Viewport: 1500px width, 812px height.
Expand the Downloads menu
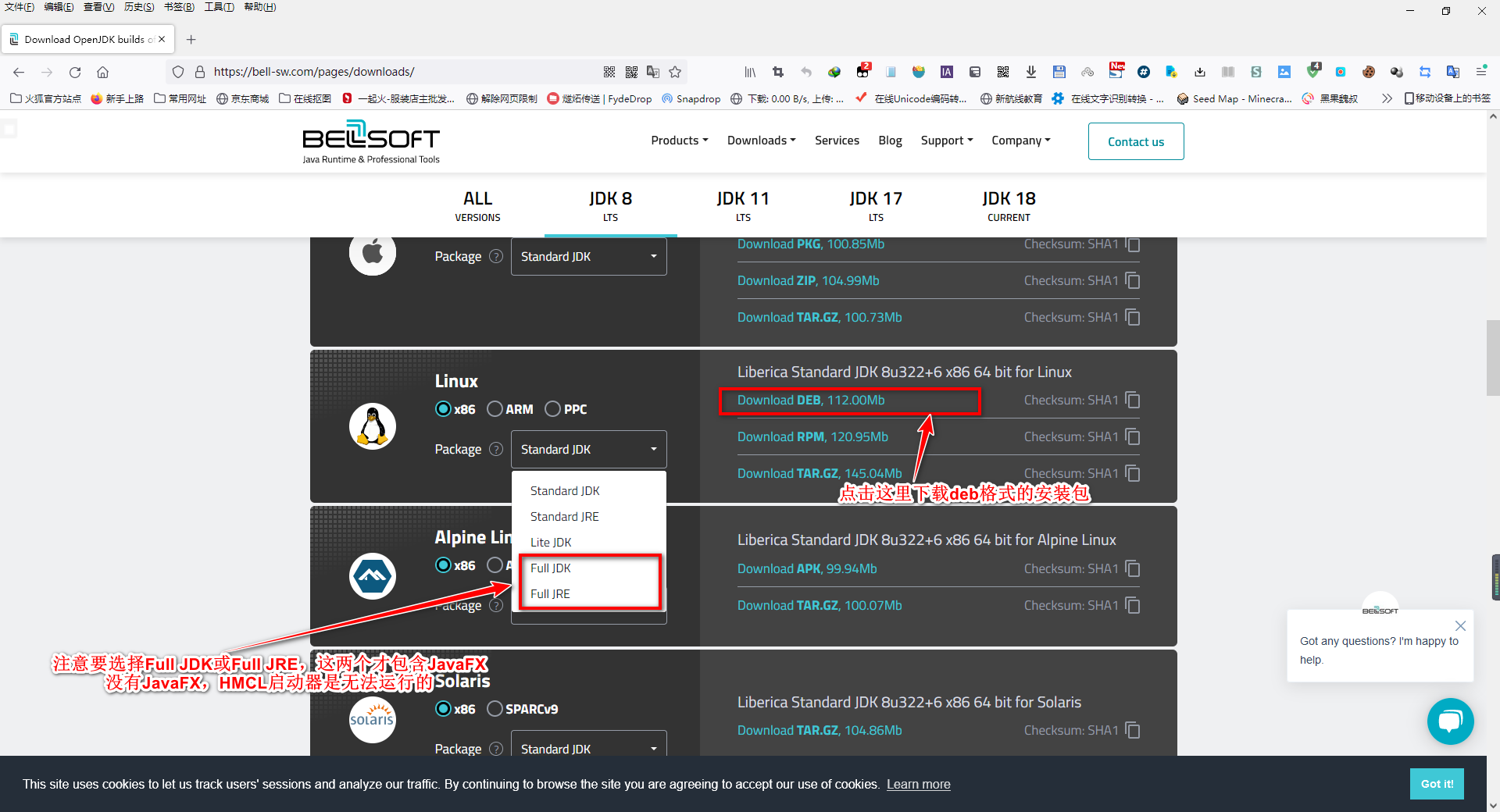[762, 141]
